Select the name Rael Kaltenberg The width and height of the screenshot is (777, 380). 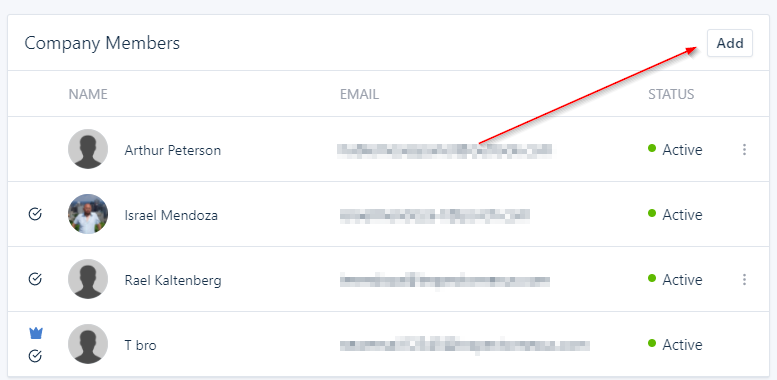tap(173, 280)
